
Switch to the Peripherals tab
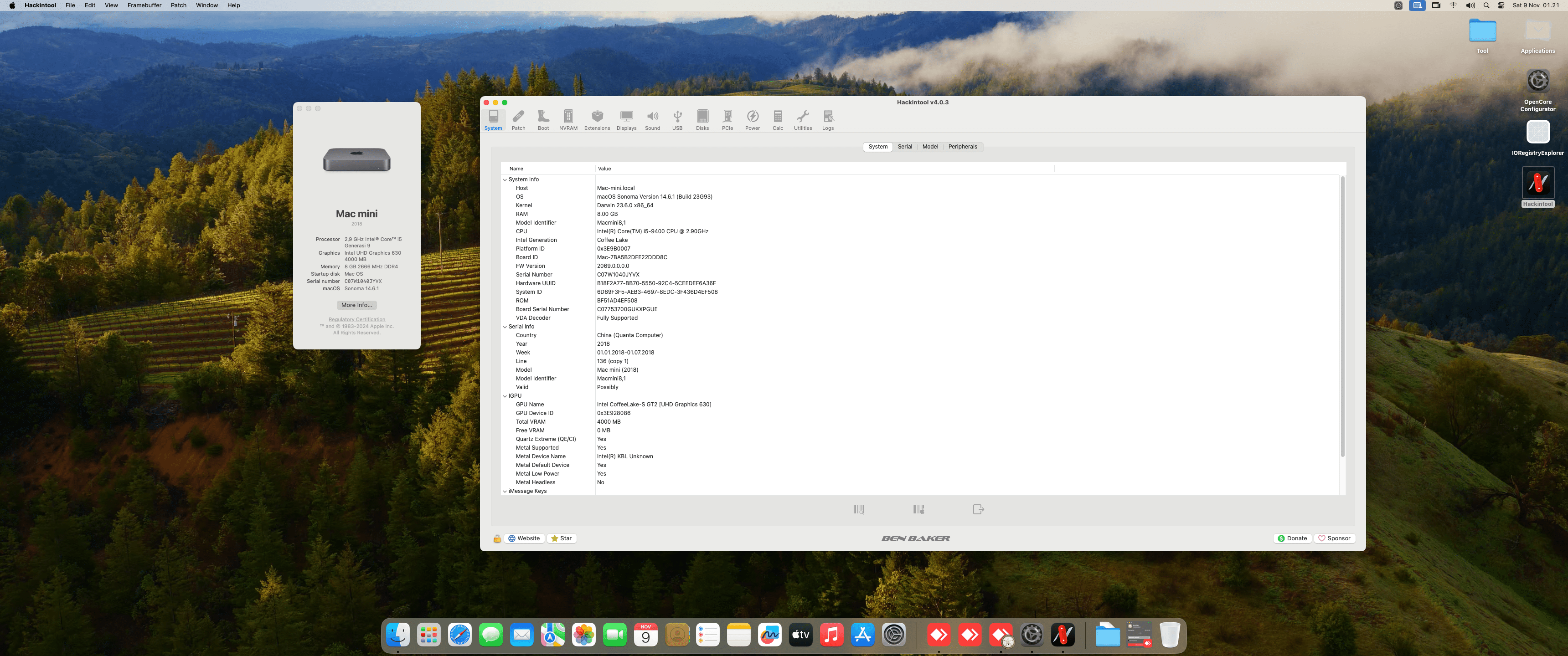(962, 147)
